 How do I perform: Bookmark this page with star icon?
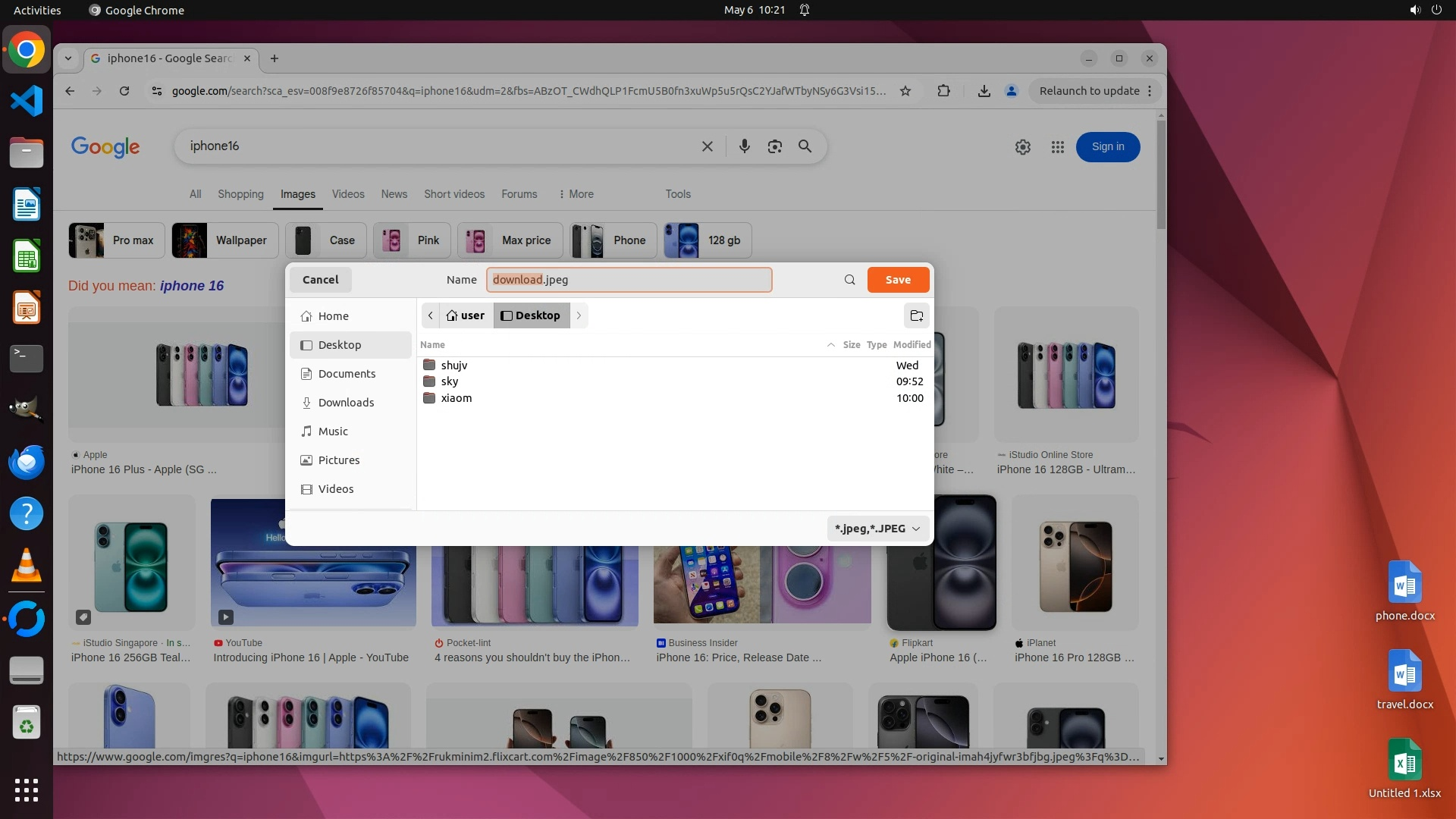905,91
